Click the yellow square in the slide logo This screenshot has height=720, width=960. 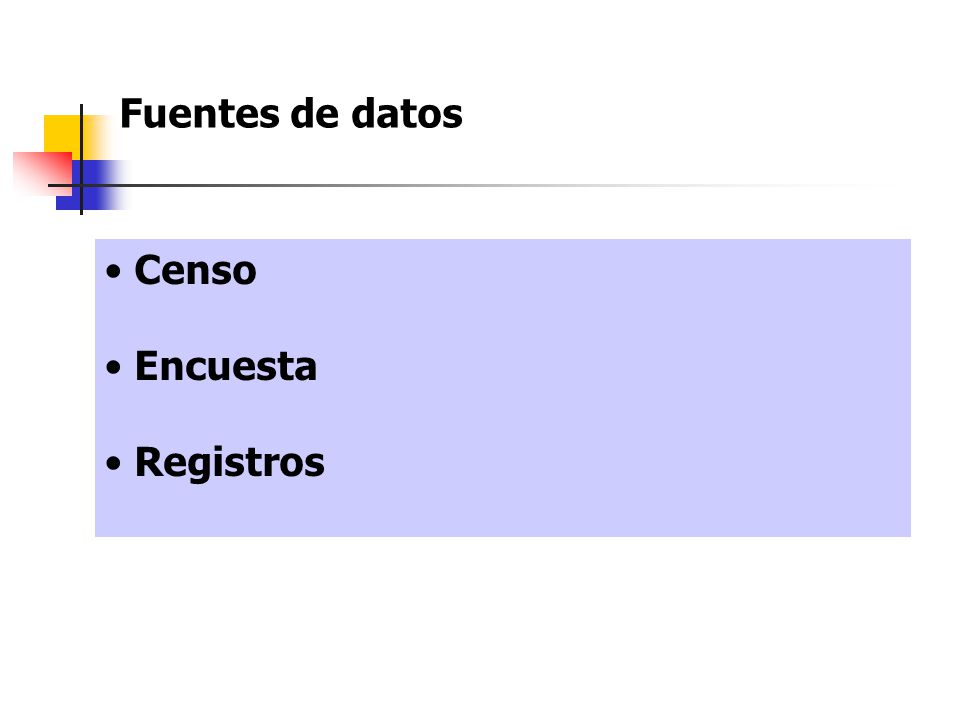[65, 135]
